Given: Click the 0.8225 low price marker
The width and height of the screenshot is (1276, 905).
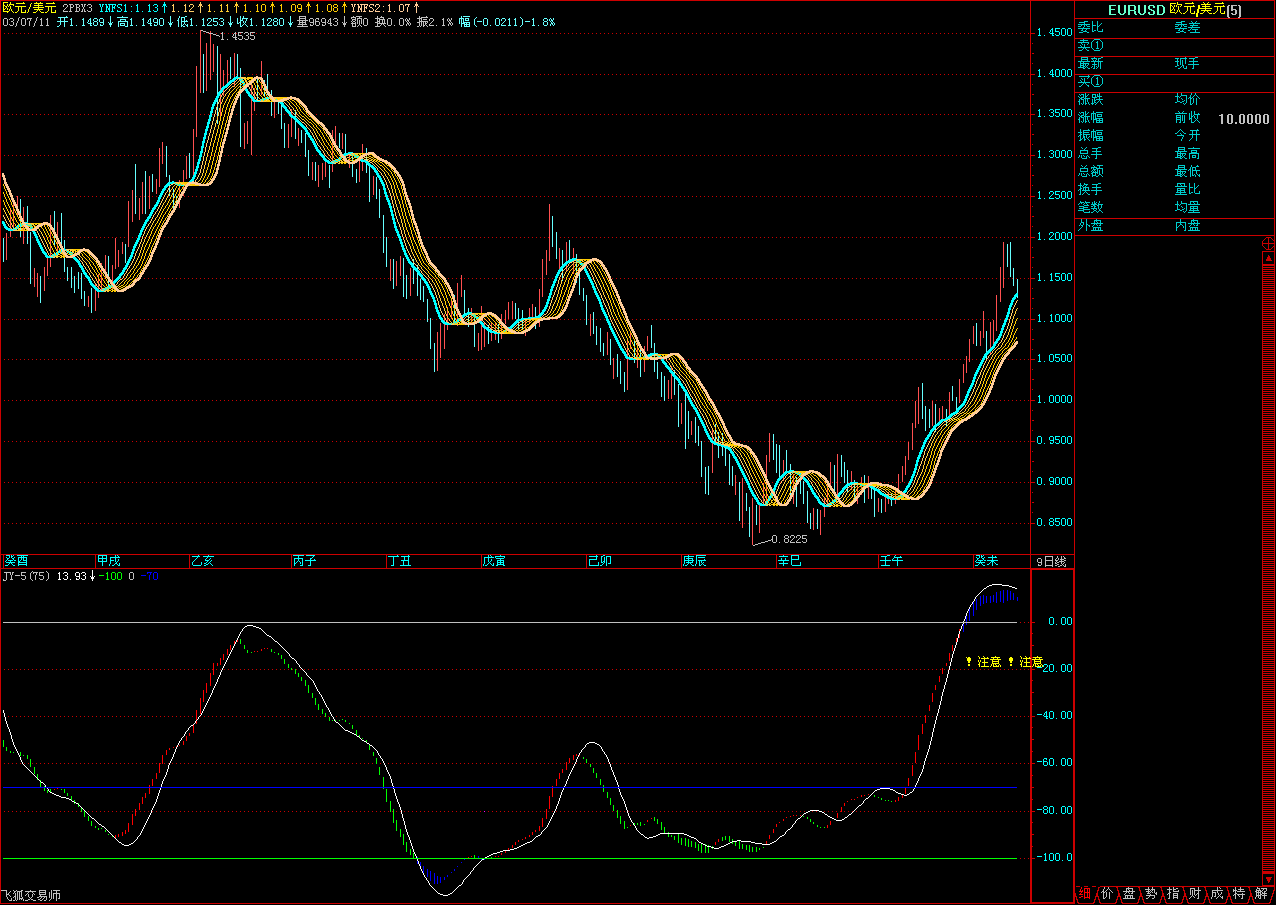Looking at the screenshot, I should click(x=791, y=538).
